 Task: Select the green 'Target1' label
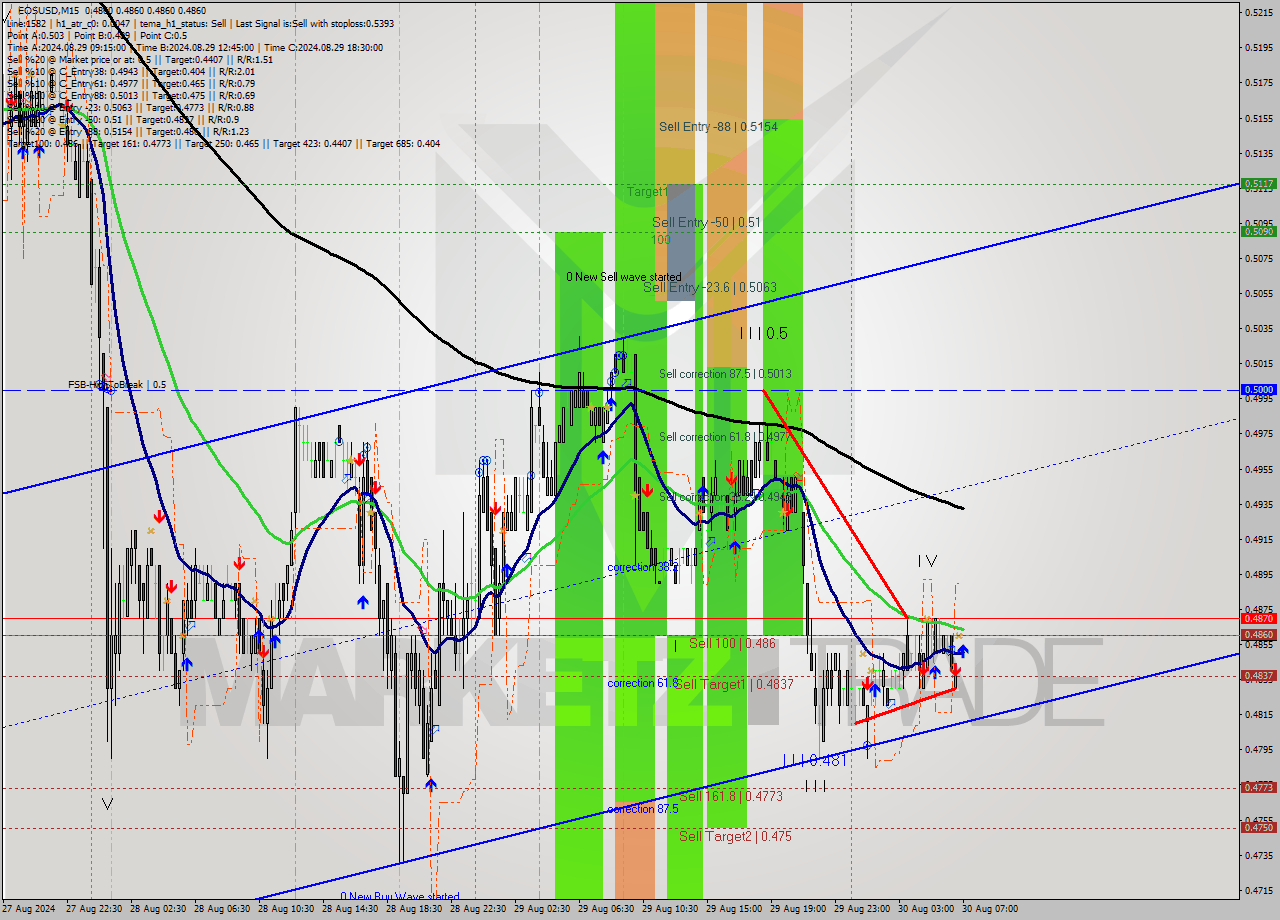[647, 191]
